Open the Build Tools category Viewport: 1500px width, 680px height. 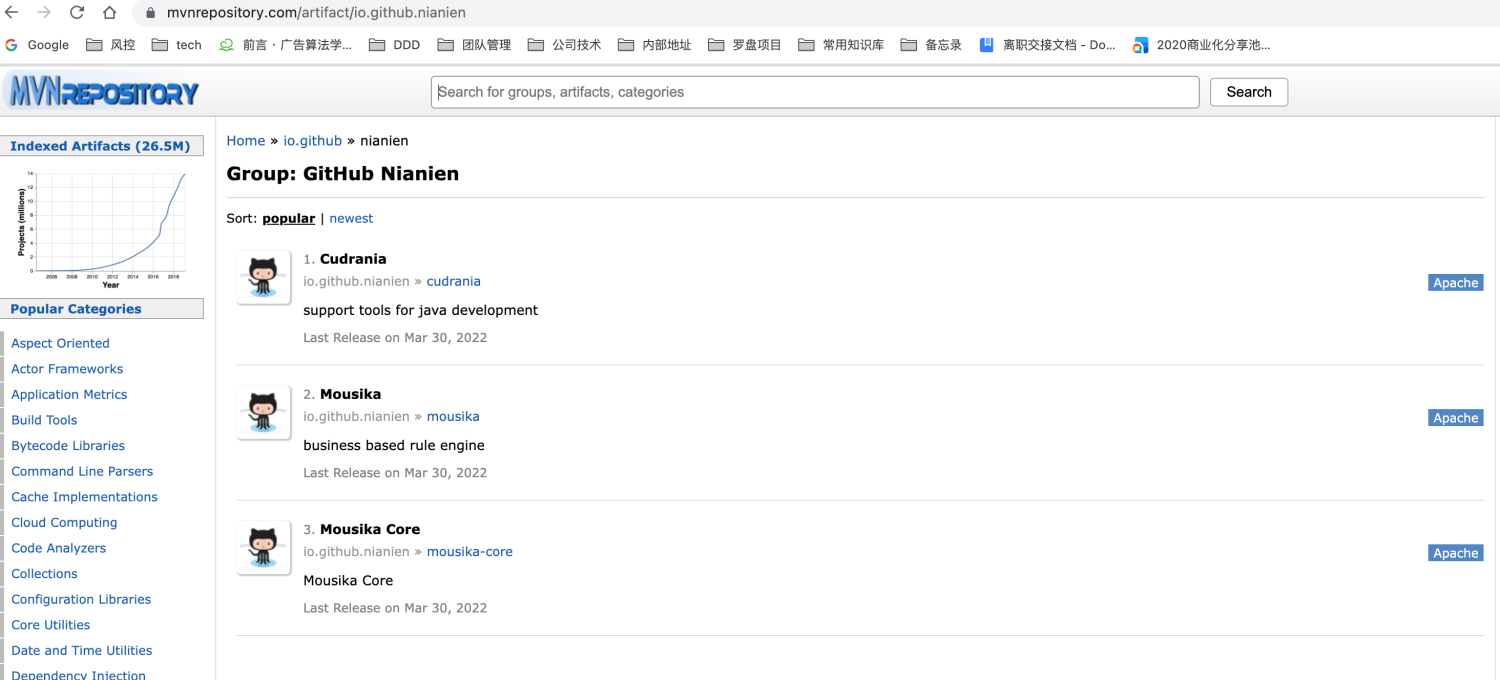(44, 420)
